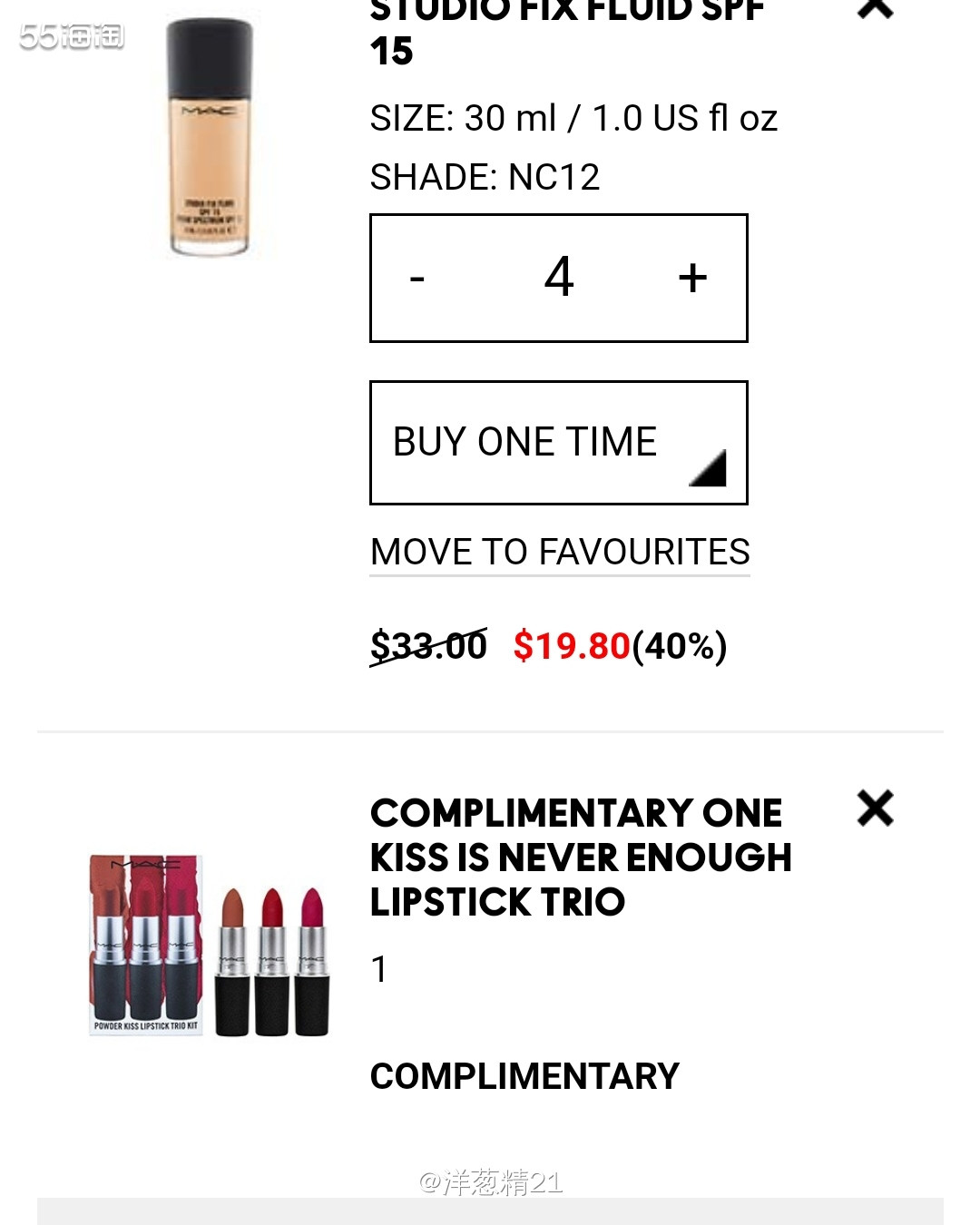Image resolution: width=980 pixels, height=1225 pixels.
Task: Click the lipstick trio quantity 1
Action: pos(379,969)
